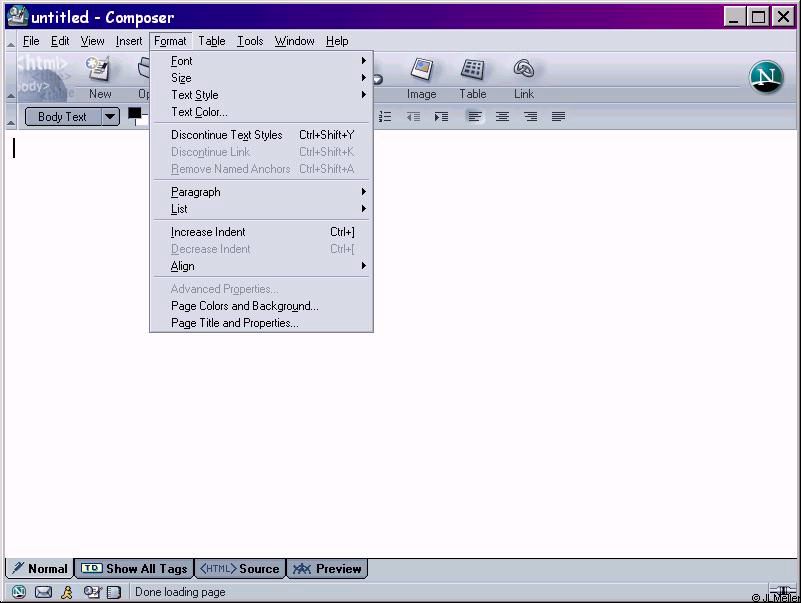Open the Insert menu
This screenshot has width=801, height=603.
coord(129,41)
